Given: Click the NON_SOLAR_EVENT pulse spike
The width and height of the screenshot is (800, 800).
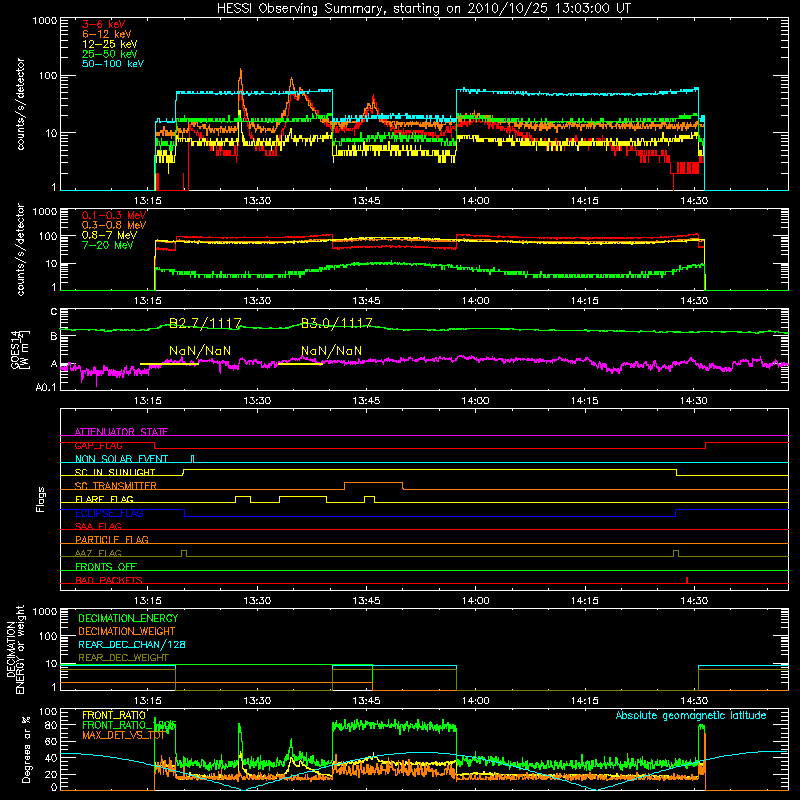Looking at the screenshot, I should (x=192, y=458).
